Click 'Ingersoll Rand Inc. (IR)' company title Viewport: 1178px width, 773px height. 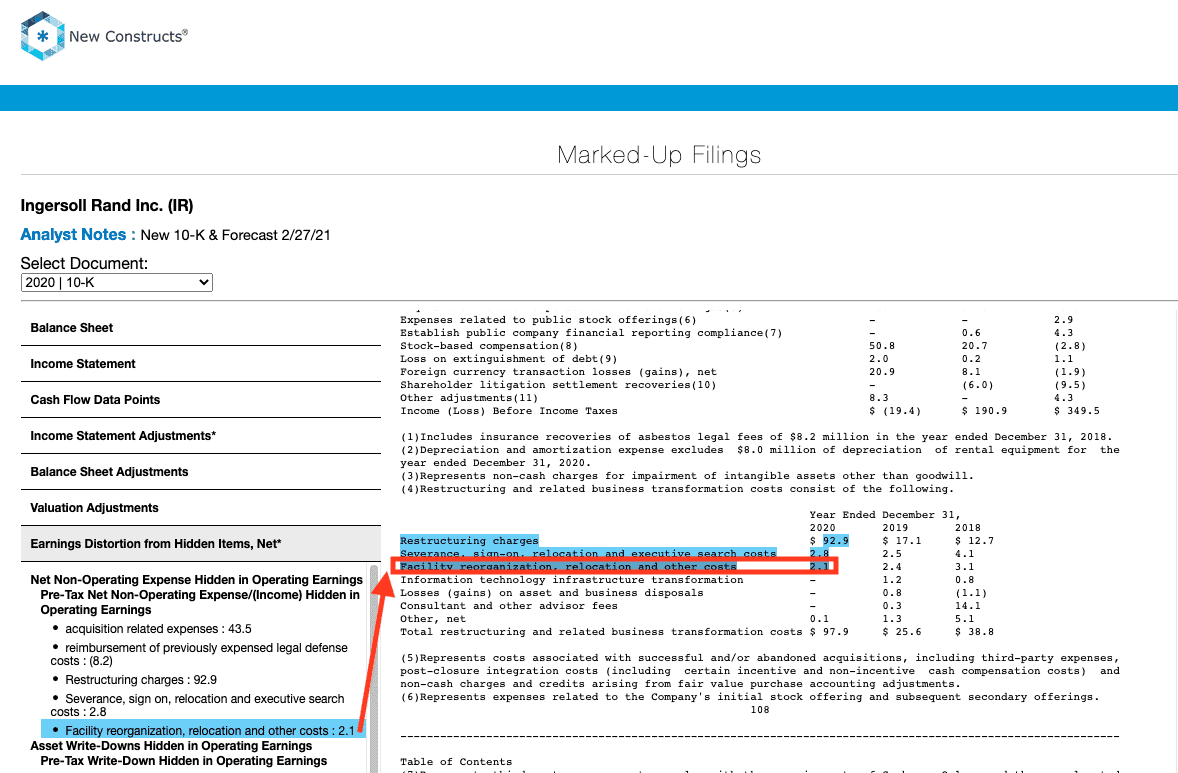tap(107, 206)
